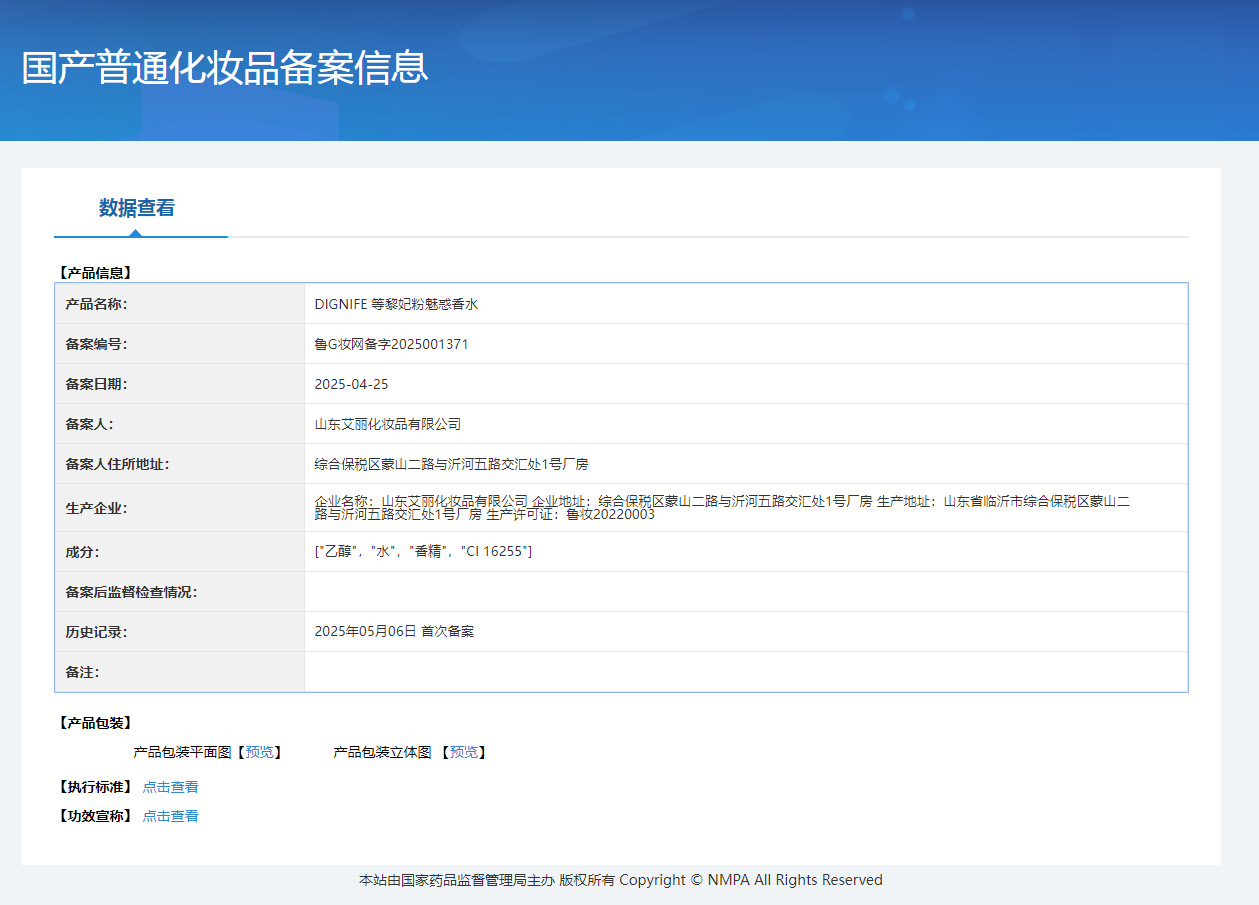Click the 【产品包装】 section heading
1259x905 pixels.
coord(95,723)
